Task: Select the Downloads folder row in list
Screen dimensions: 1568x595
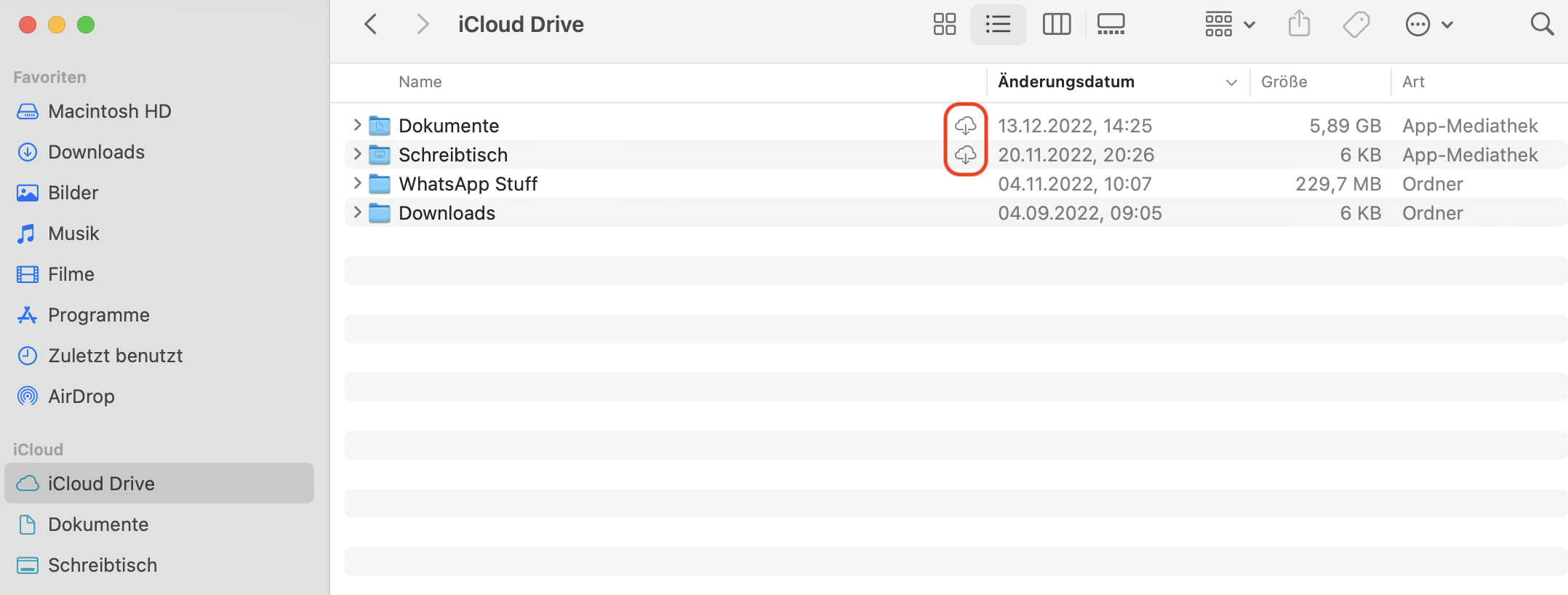Action: tap(447, 213)
